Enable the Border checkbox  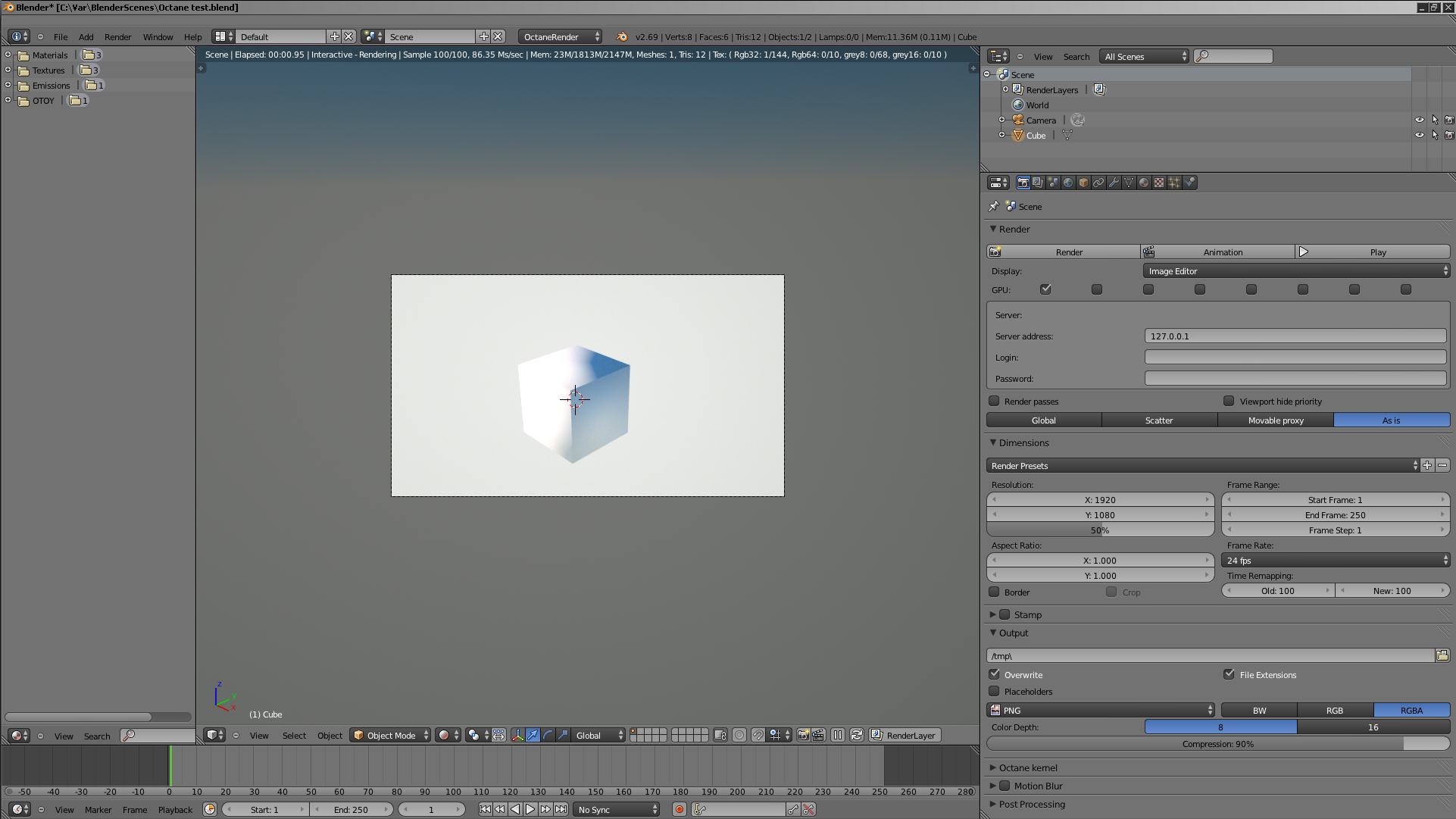coord(995,592)
